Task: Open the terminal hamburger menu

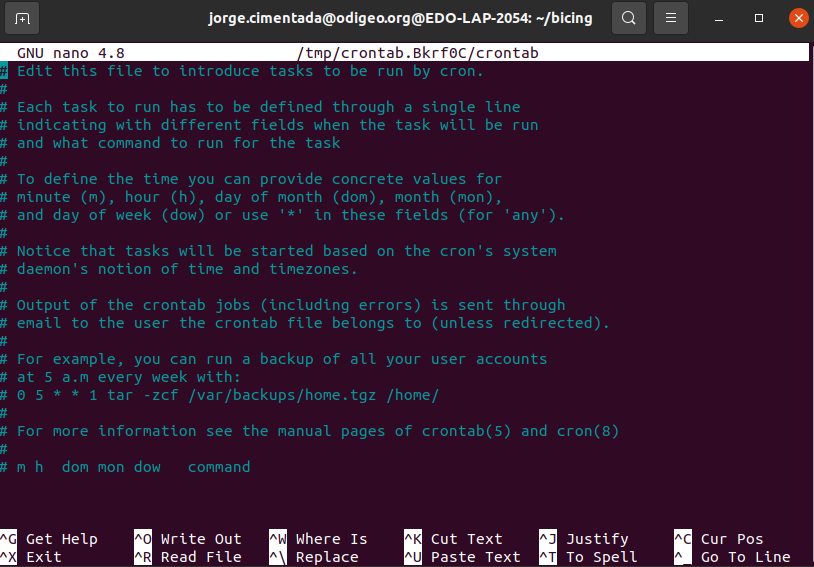Action: coord(671,18)
